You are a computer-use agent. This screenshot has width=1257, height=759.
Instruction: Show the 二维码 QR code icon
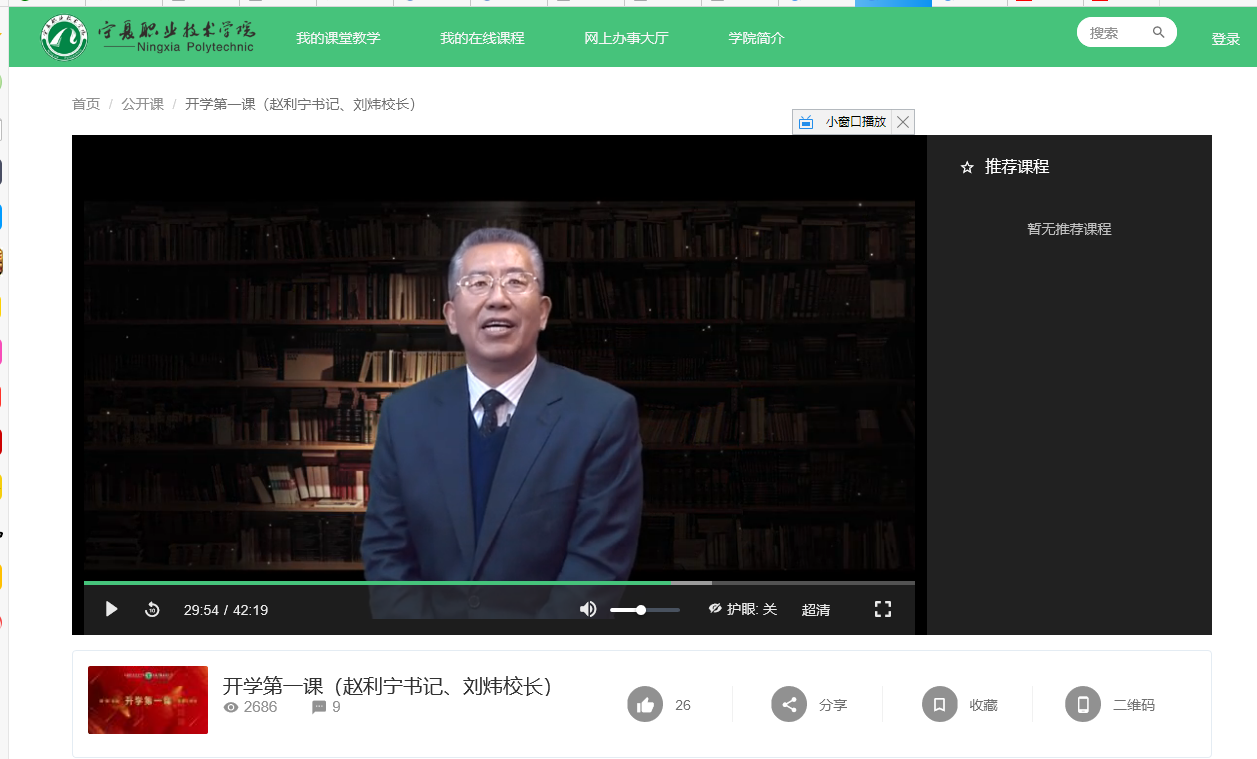pyautogui.click(x=1083, y=704)
